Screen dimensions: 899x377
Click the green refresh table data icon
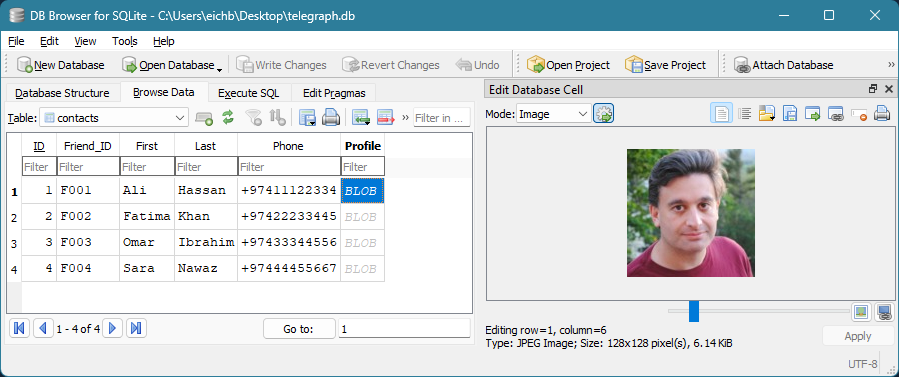228,118
